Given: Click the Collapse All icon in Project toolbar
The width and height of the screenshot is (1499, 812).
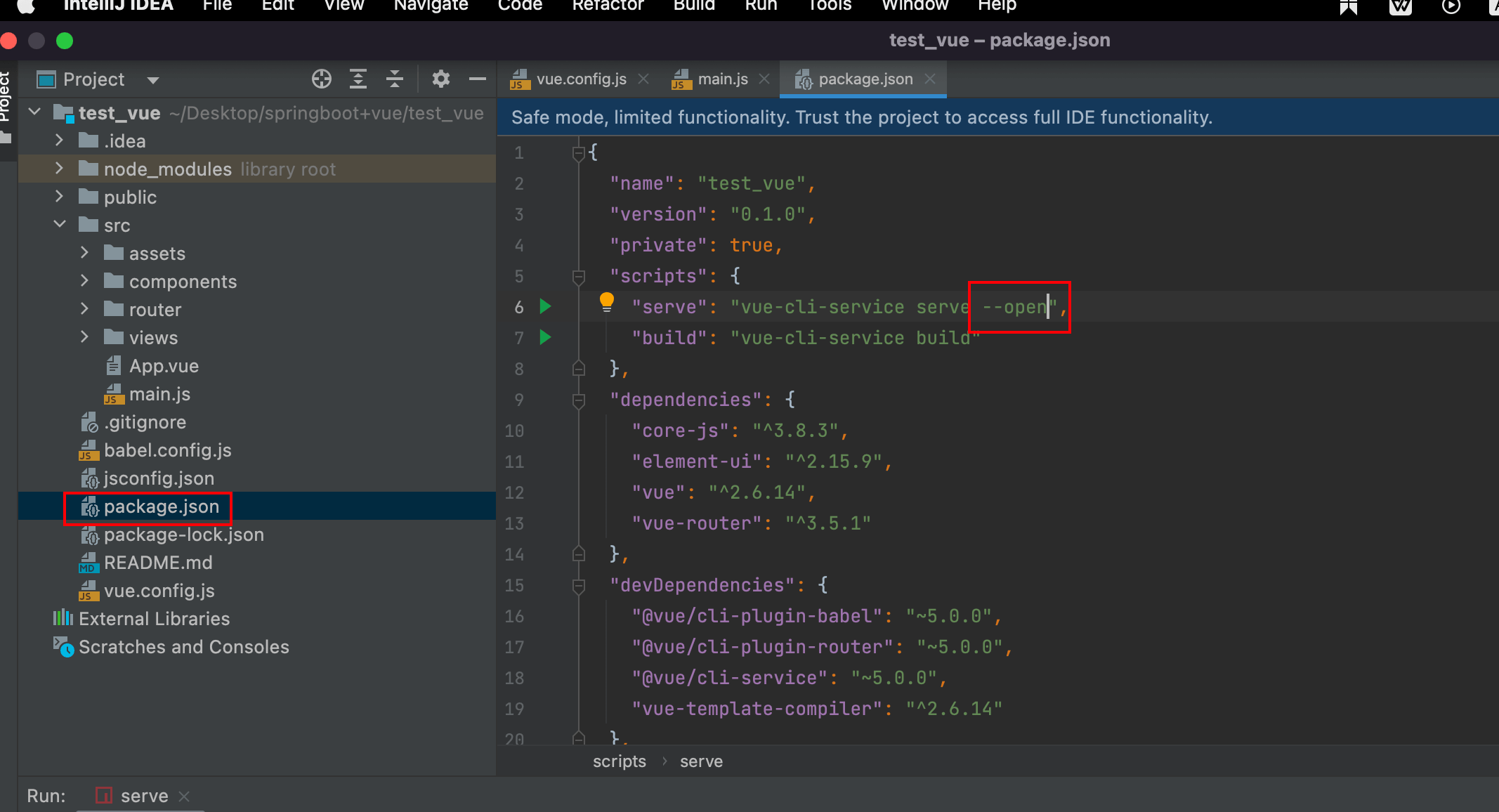Looking at the screenshot, I should tap(395, 79).
